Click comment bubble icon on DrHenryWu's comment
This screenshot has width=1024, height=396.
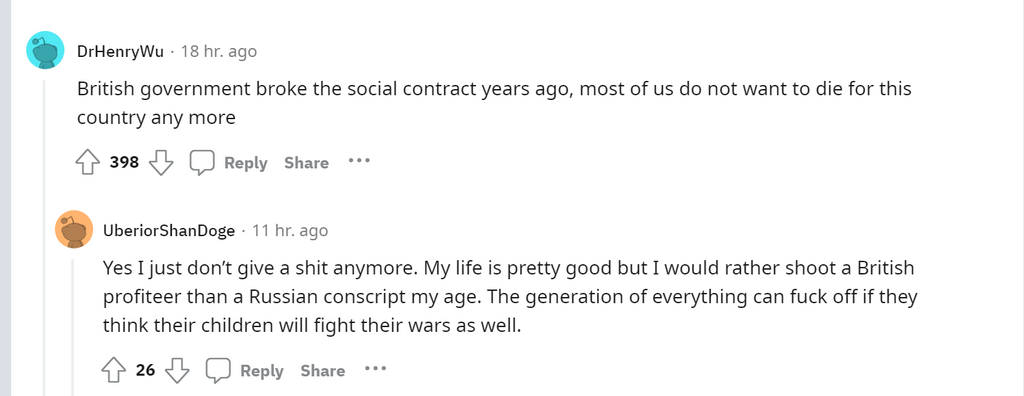202,163
